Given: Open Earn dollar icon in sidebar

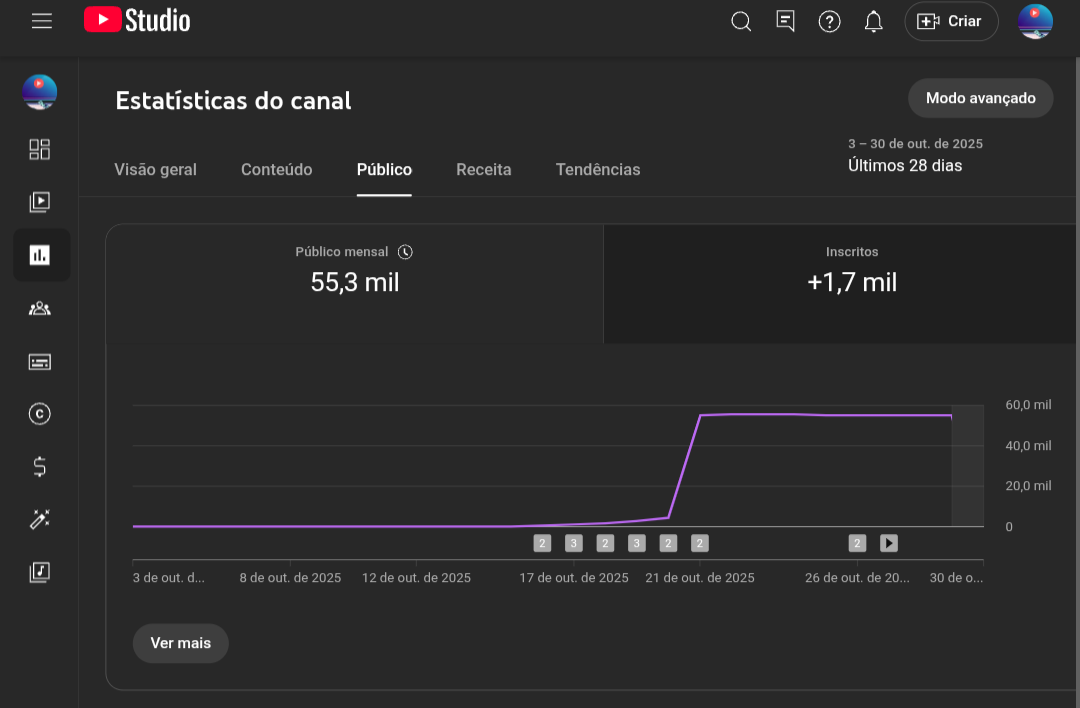Looking at the screenshot, I should [40, 466].
